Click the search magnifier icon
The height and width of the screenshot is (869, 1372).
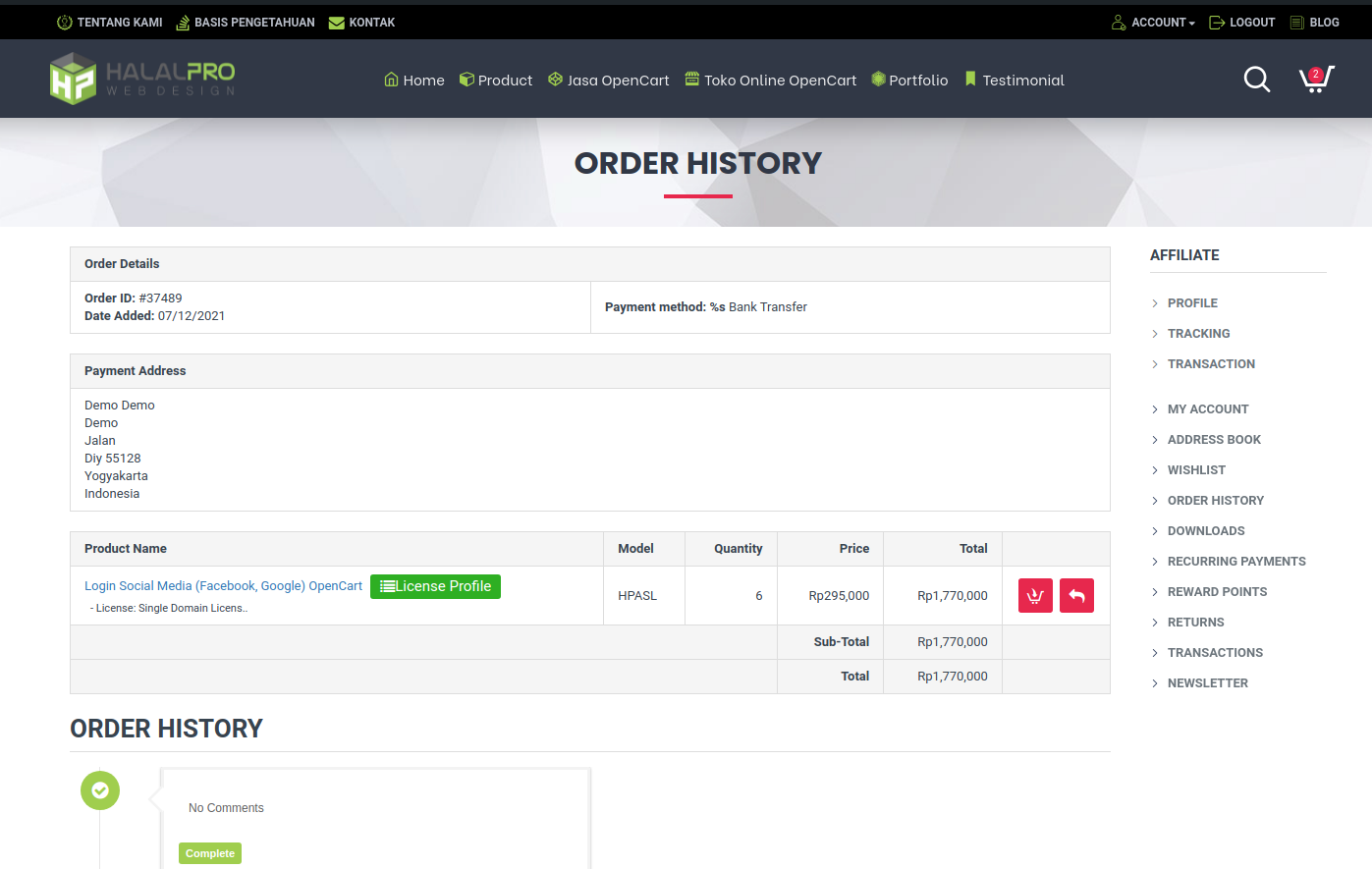(1256, 80)
